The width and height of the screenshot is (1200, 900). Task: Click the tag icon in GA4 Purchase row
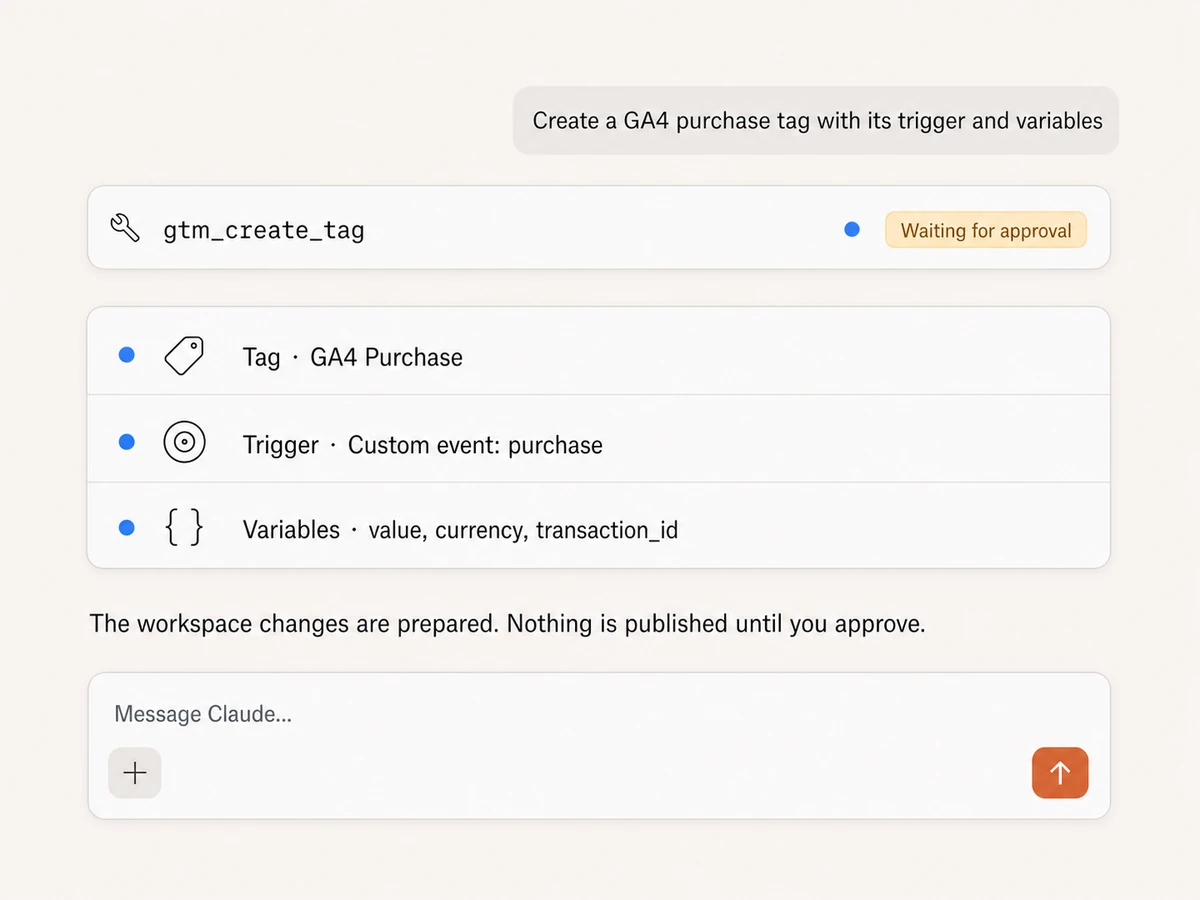click(x=184, y=355)
